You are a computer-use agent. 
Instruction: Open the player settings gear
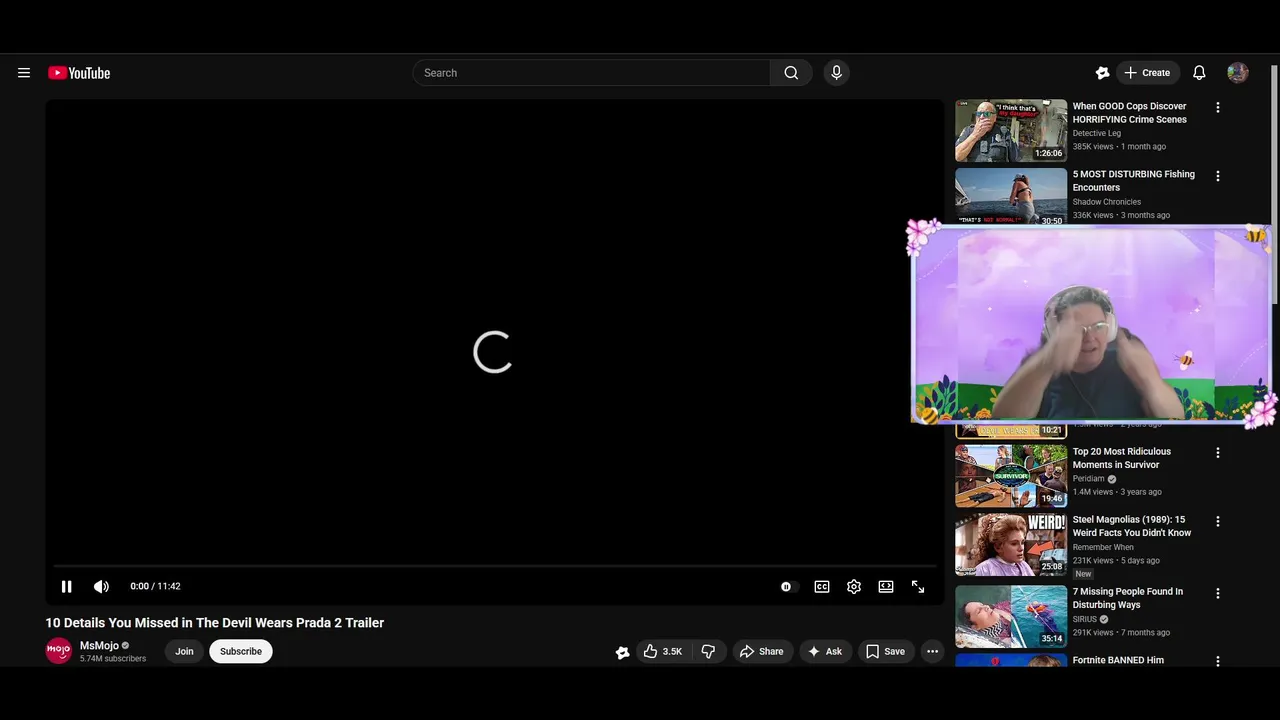[x=854, y=587]
